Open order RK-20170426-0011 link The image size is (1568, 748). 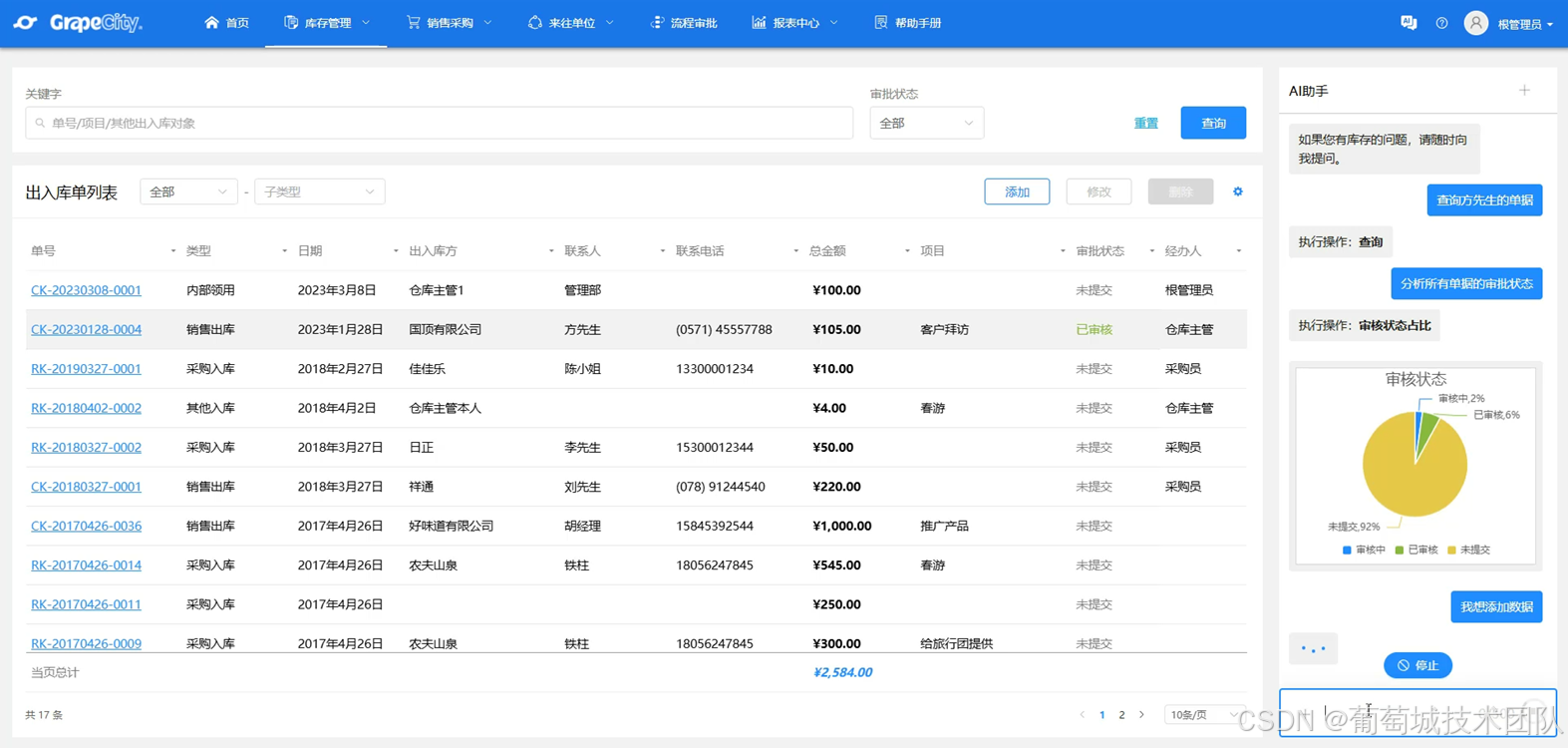(x=86, y=604)
